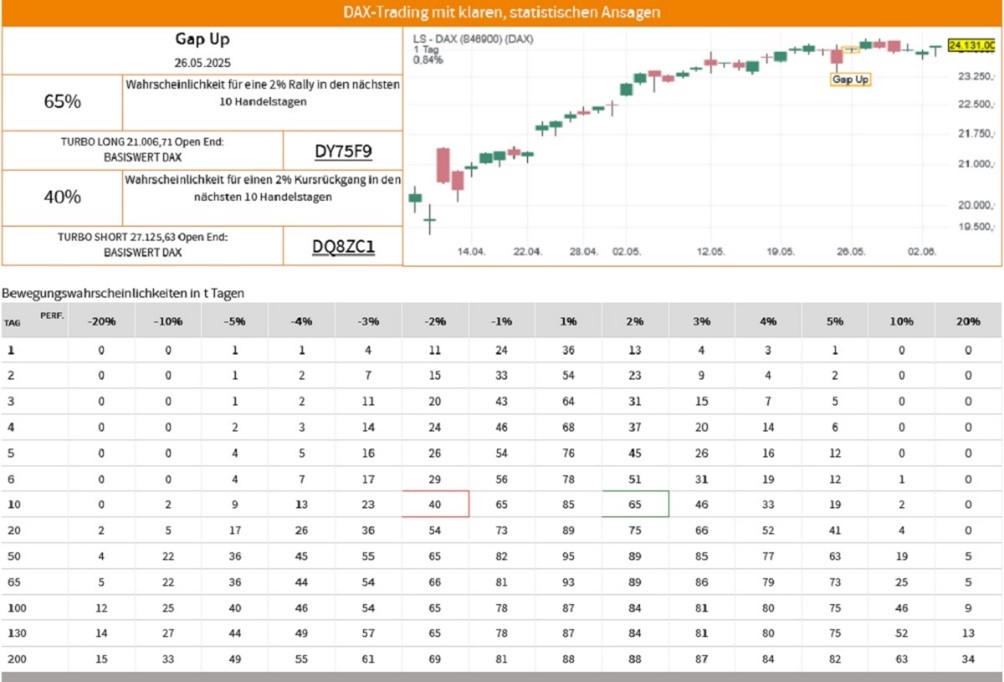Click the 23.250 price axis label
This screenshot has height=682, width=1004.
[976, 76]
